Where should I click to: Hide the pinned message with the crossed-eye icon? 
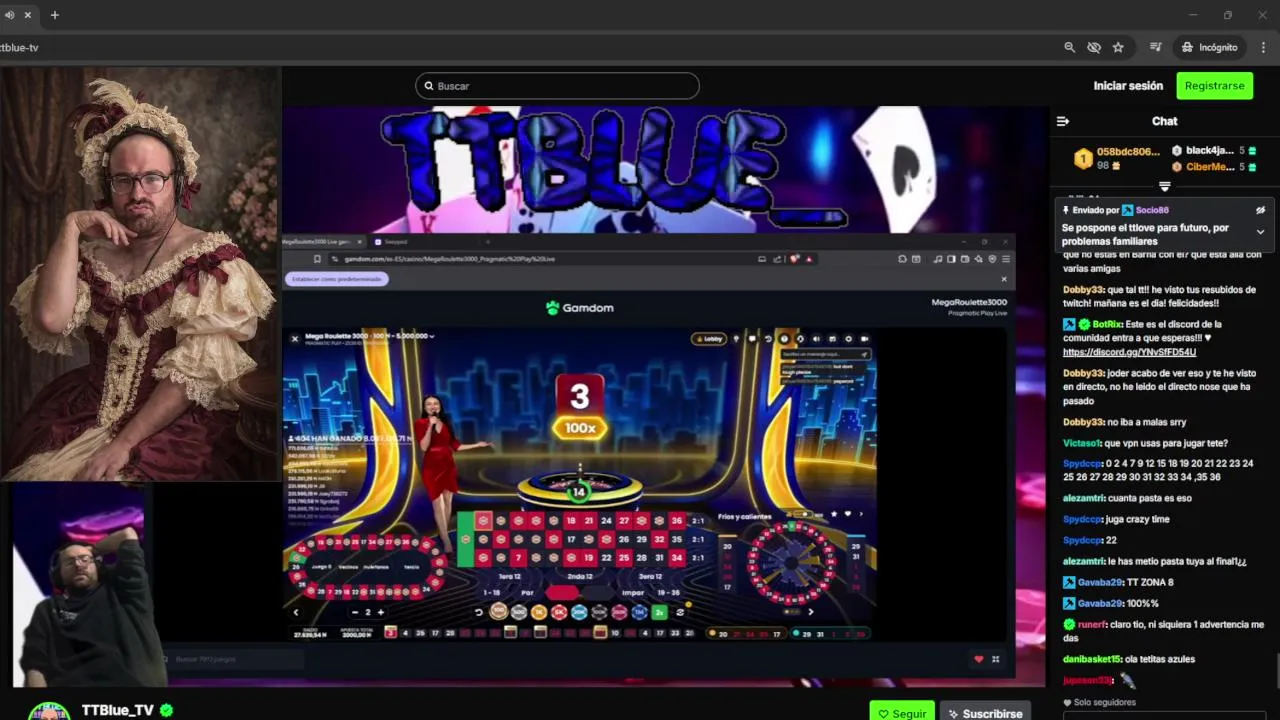click(x=1260, y=210)
